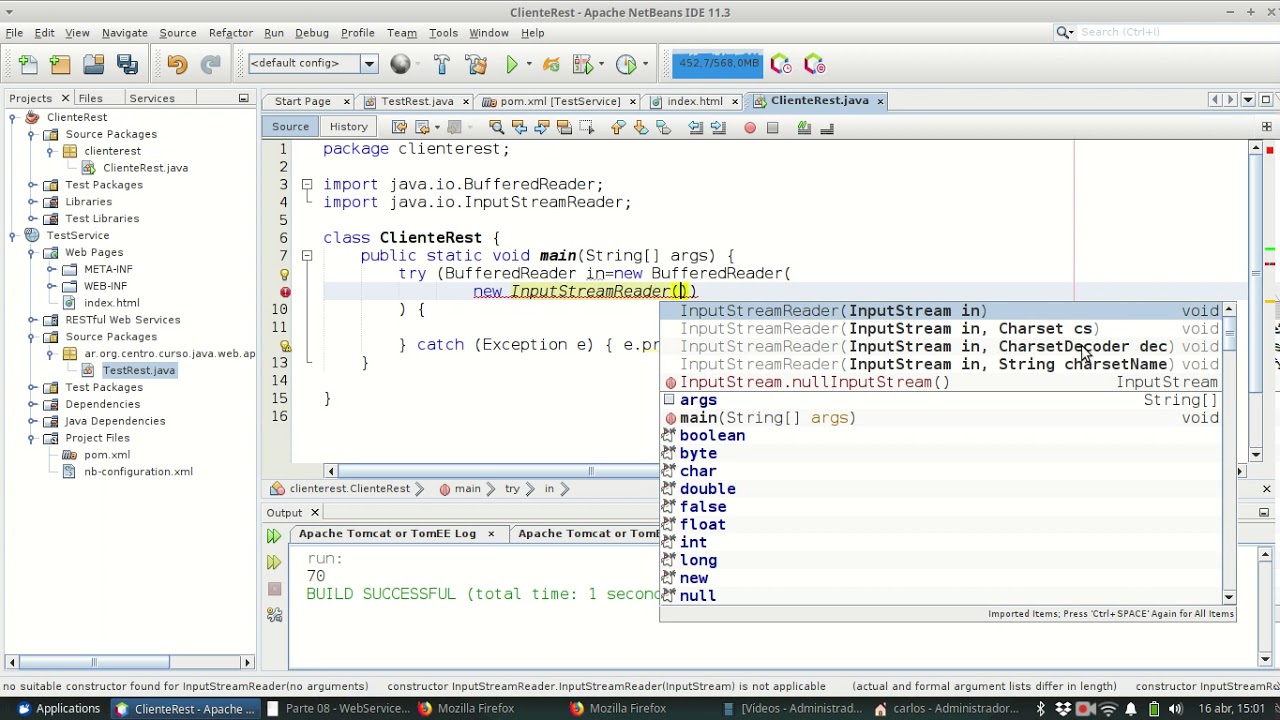Minimize the Projects panel

[243, 98]
